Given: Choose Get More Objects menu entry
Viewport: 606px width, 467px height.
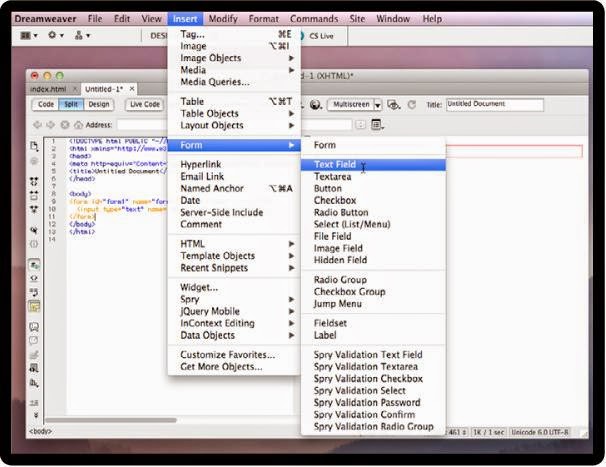Looking at the screenshot, I should click(234, 367).
